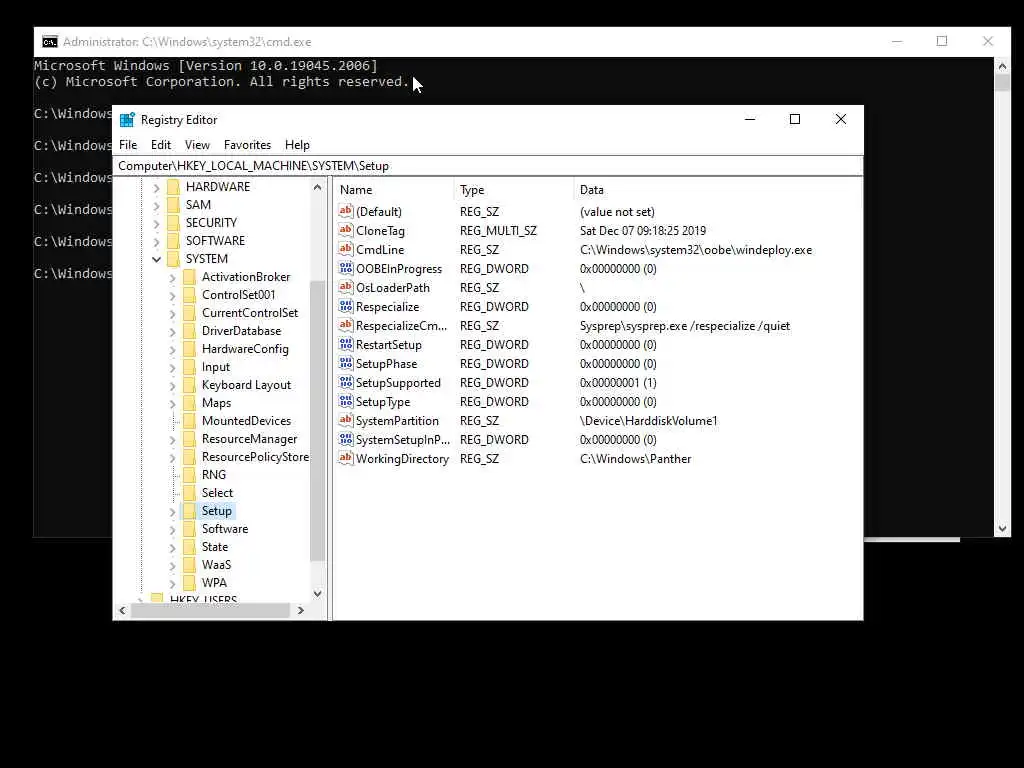Click the MountedDevices folder icon
This screenshot has height=768, width=1024.
(x=189, y=421)
